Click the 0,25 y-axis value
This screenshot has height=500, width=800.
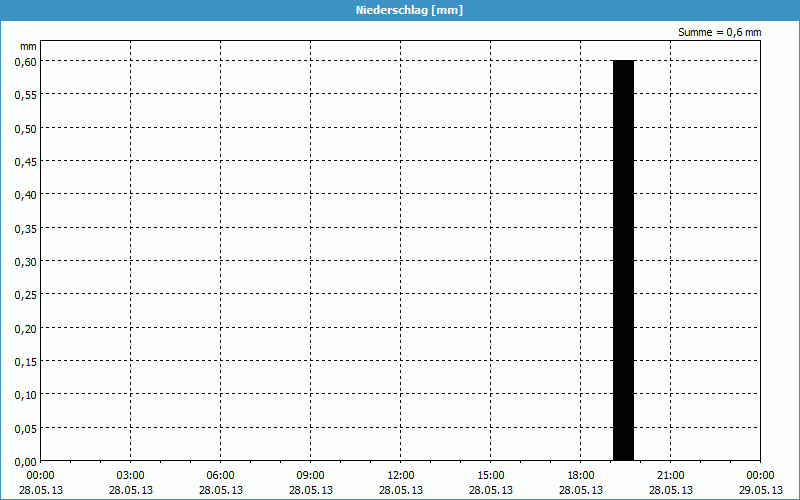[25, 294]
